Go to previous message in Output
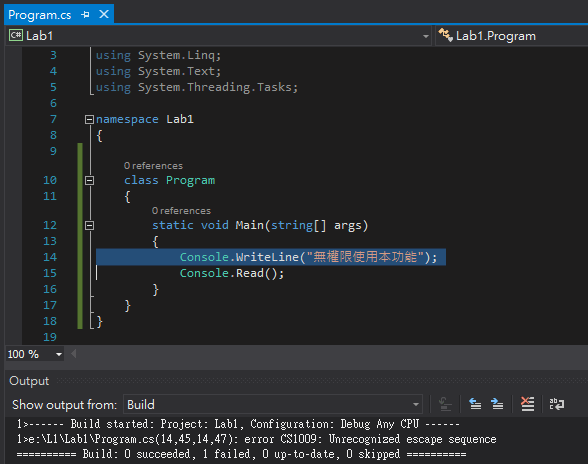Image resolution: width=588 pixels, height=464 pixels. [475, 404]
